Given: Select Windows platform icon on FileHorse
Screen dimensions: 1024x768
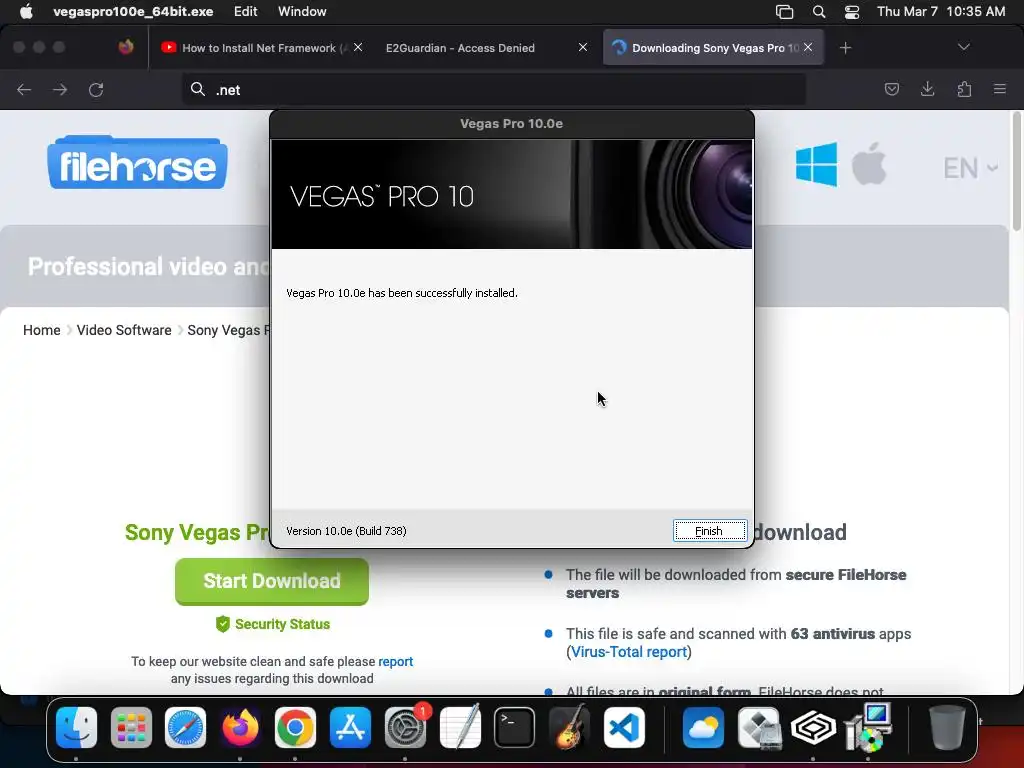Looking at the screenshot, I should [816, 165].
